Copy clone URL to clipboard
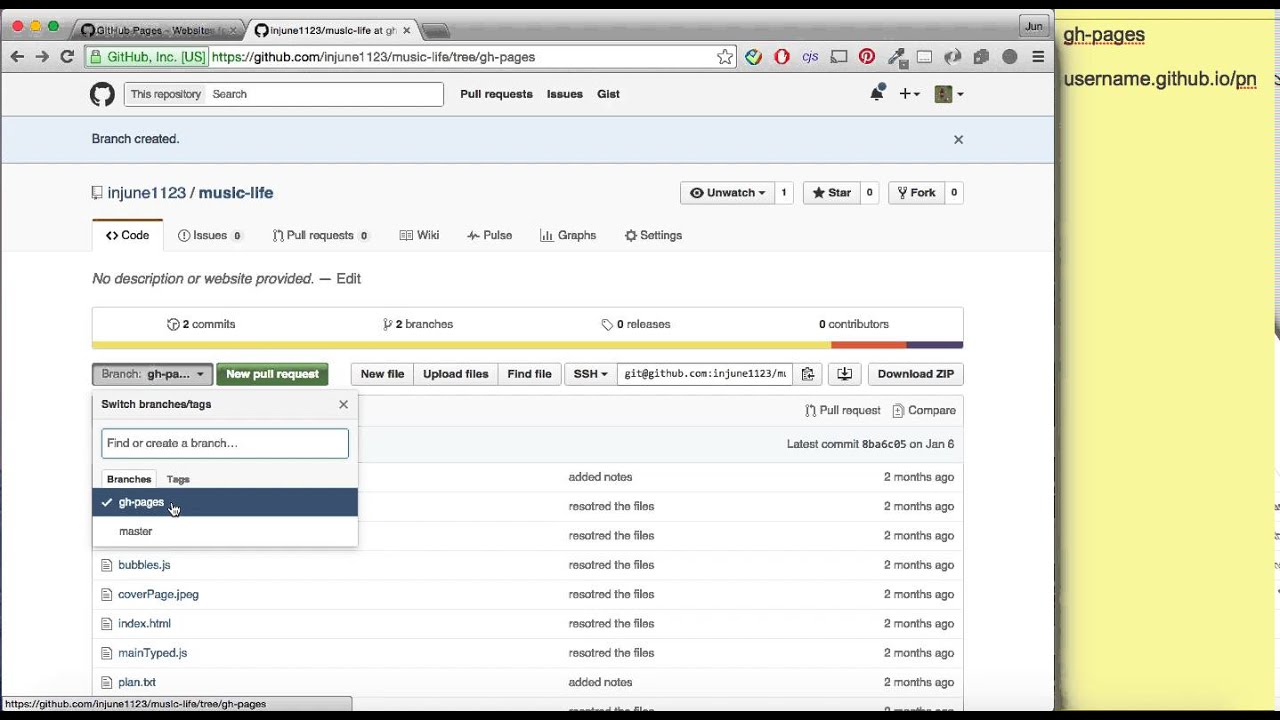This screenshot has height=720, width=1280. tap(808, 374)
